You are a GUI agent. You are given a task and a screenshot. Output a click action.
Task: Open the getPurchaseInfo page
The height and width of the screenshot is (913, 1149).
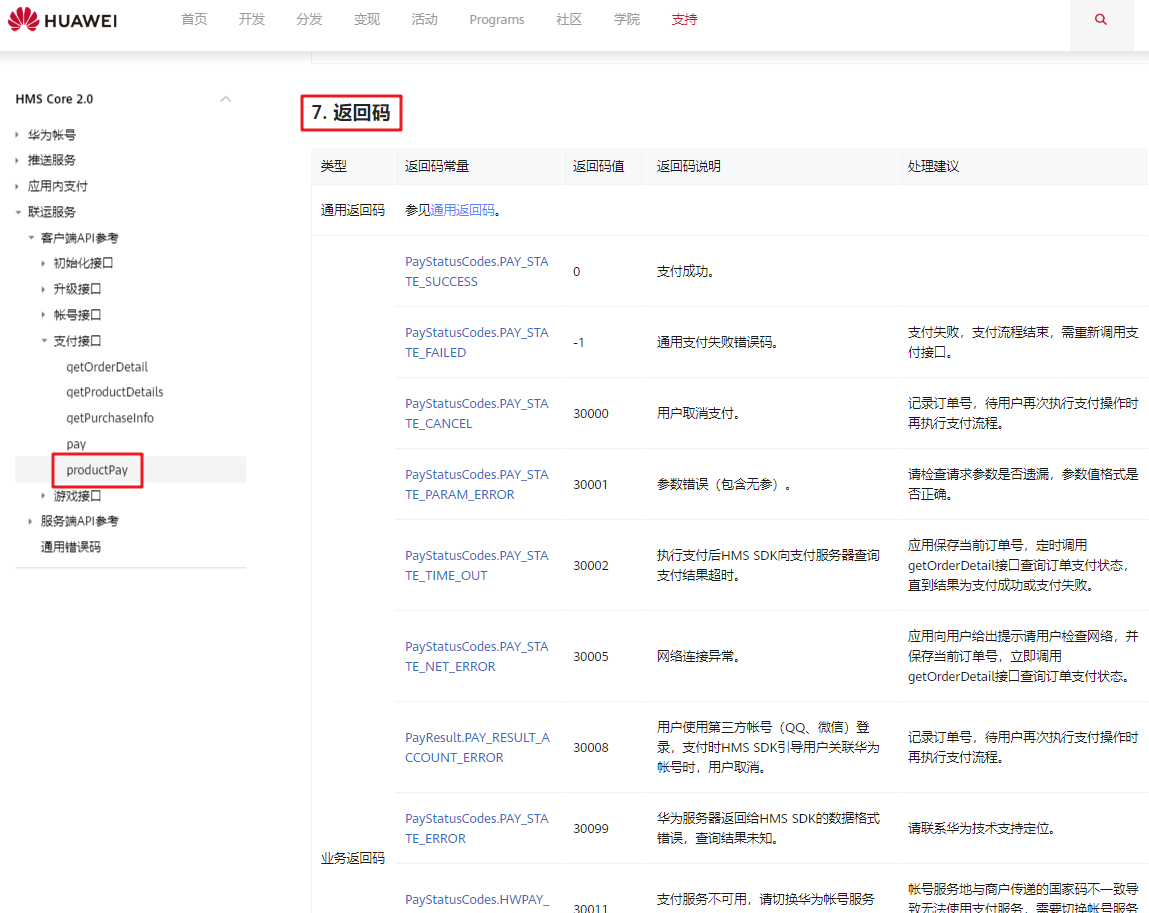click(x=110, y=418)
